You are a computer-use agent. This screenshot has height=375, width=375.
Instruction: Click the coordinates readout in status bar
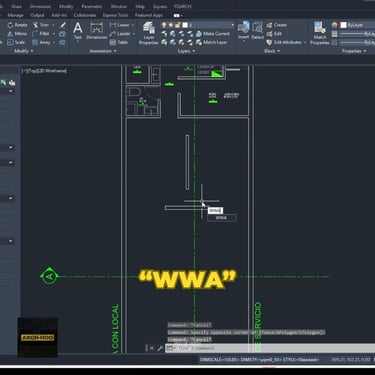click(x=351, y=360)
